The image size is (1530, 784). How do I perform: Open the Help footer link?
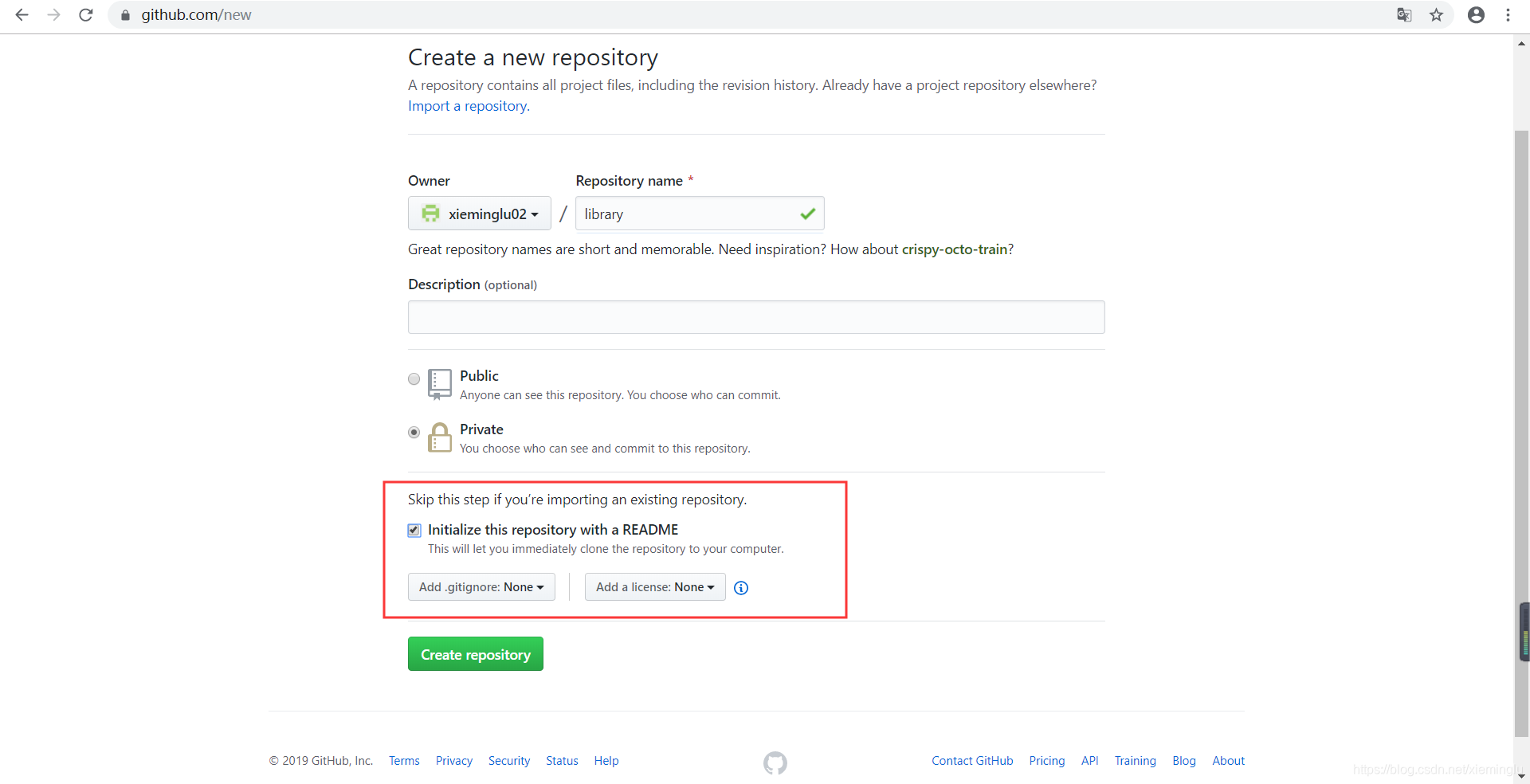[x=606, y=761]
